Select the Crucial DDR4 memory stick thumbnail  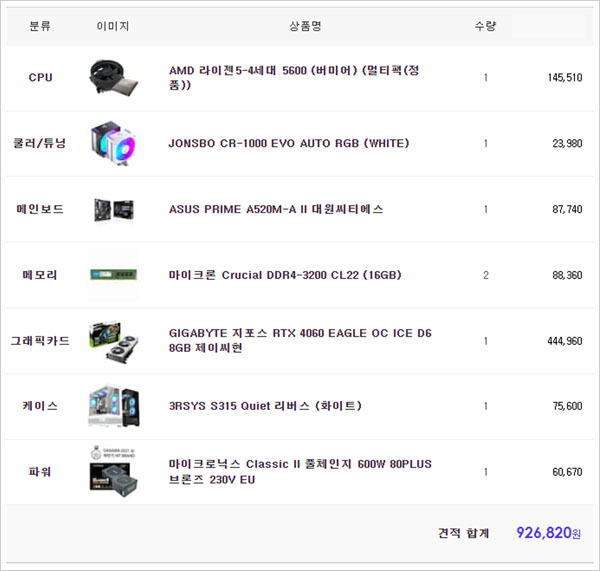[x=114, y=274]
